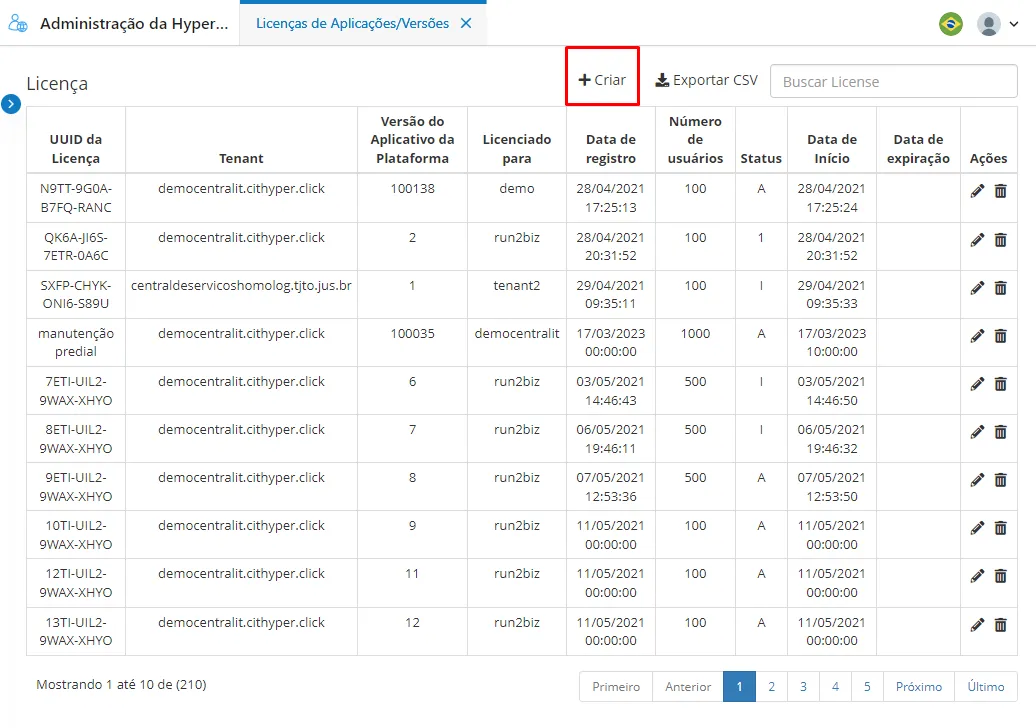Edit the manutenção predial license

(977, 336)
